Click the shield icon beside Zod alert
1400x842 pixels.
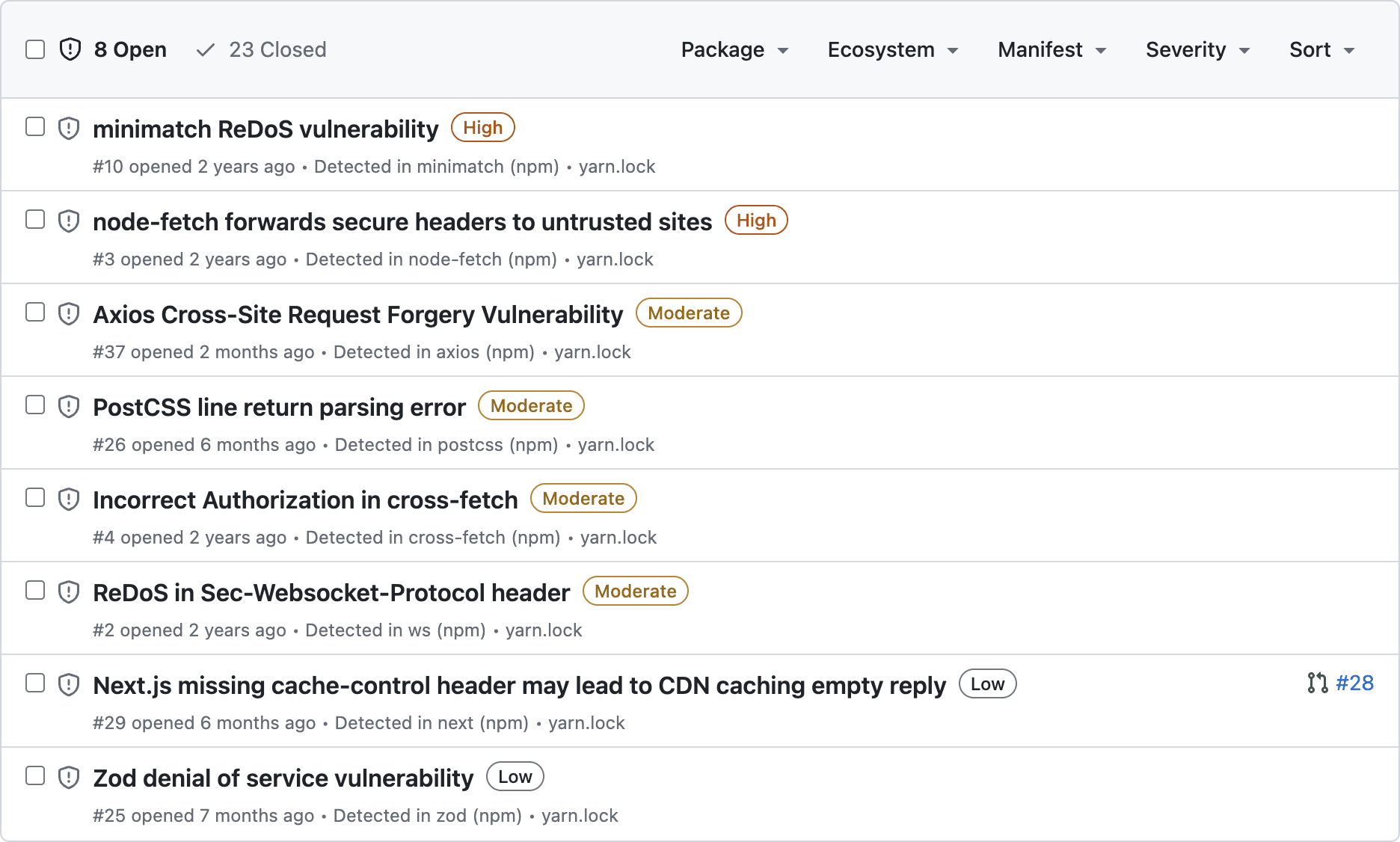point(69,778)
